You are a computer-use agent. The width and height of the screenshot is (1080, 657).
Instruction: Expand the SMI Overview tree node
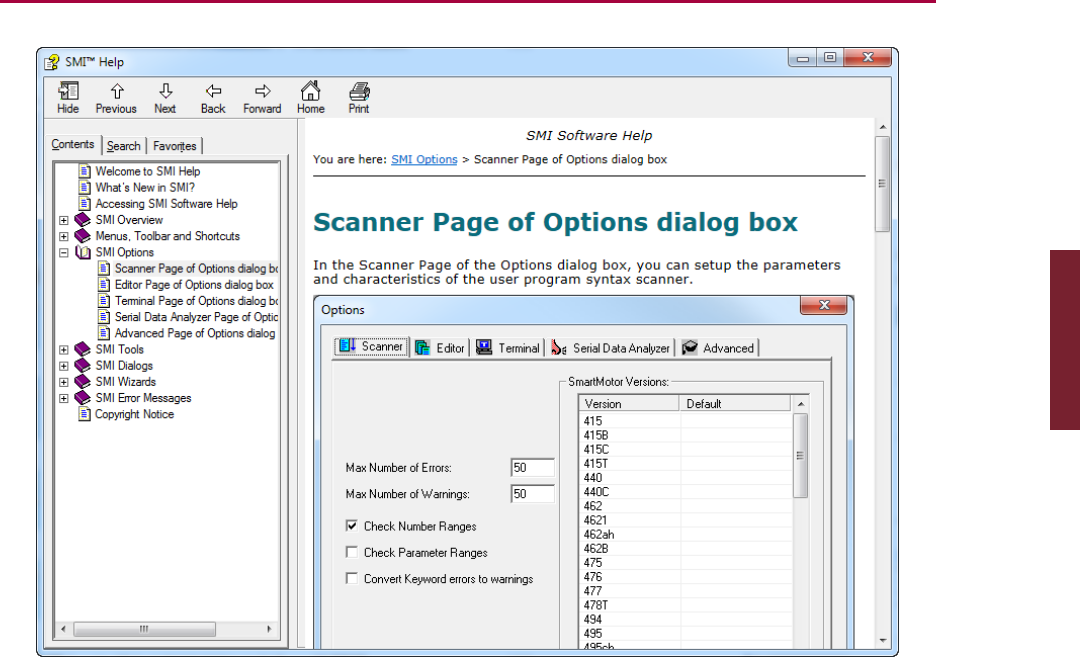click(64, 220)
